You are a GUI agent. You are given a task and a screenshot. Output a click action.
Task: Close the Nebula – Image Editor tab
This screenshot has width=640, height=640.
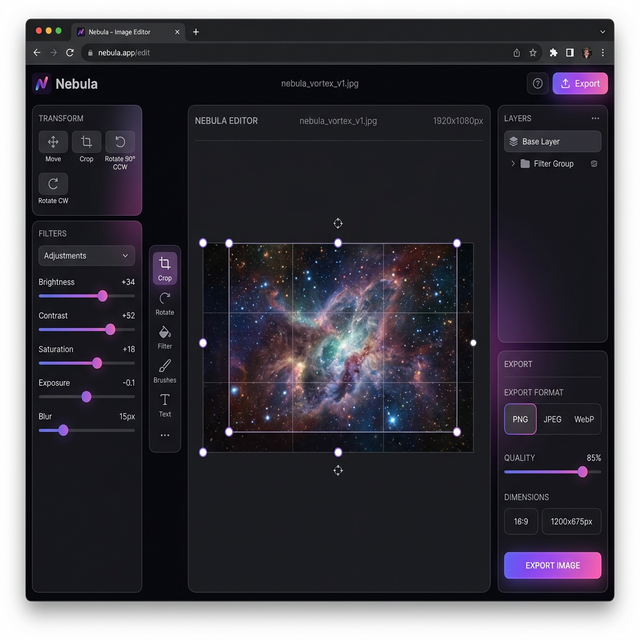click(x=177, y=32)
